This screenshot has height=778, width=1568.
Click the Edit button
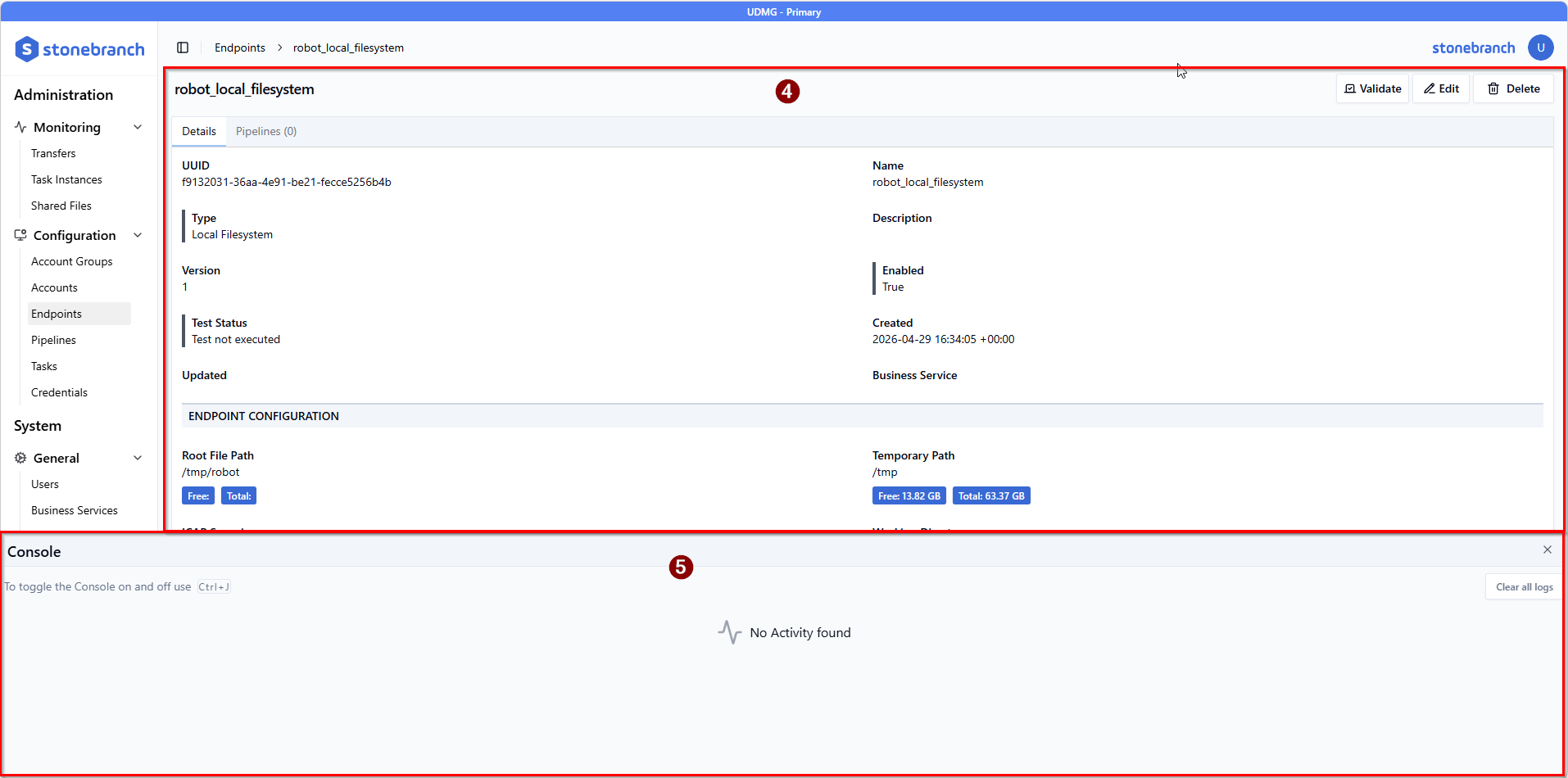pyautogui.click(x=1441, y=88)
